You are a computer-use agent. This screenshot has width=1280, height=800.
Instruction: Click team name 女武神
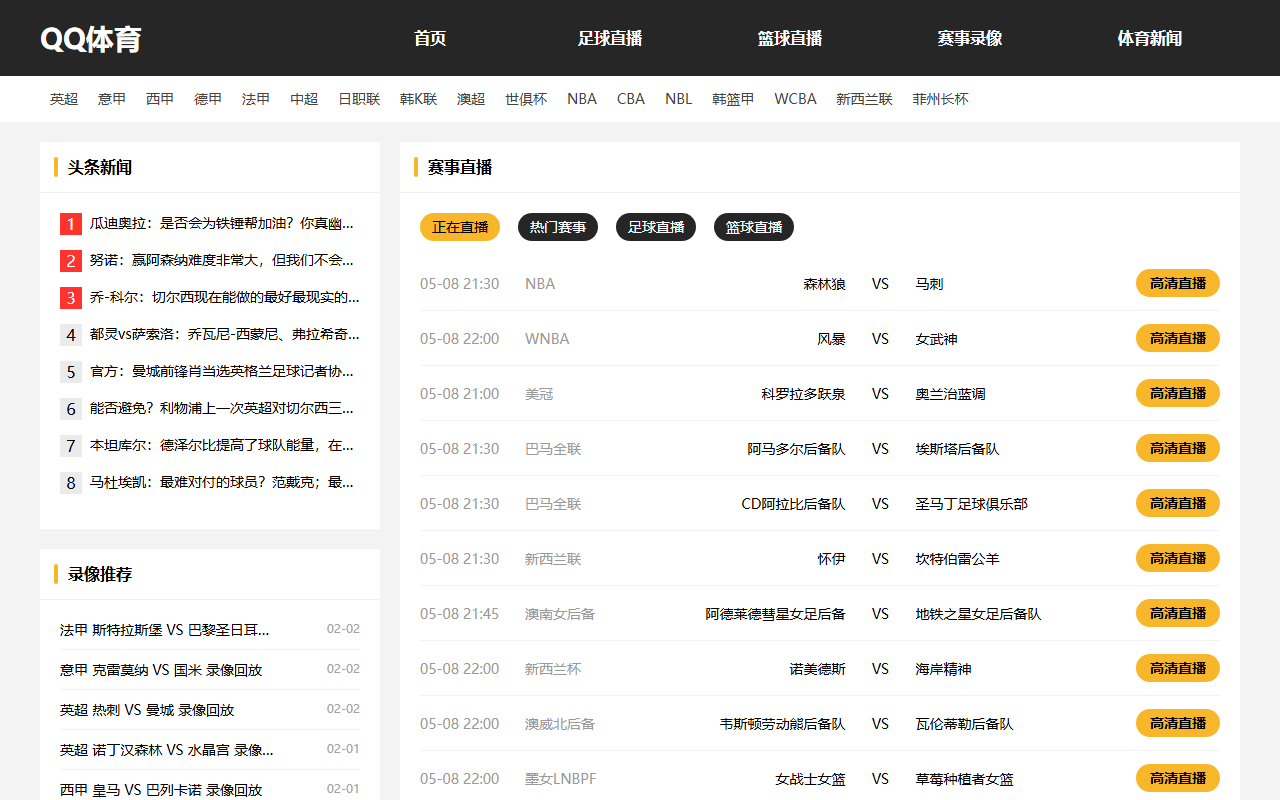coord(936,339)
